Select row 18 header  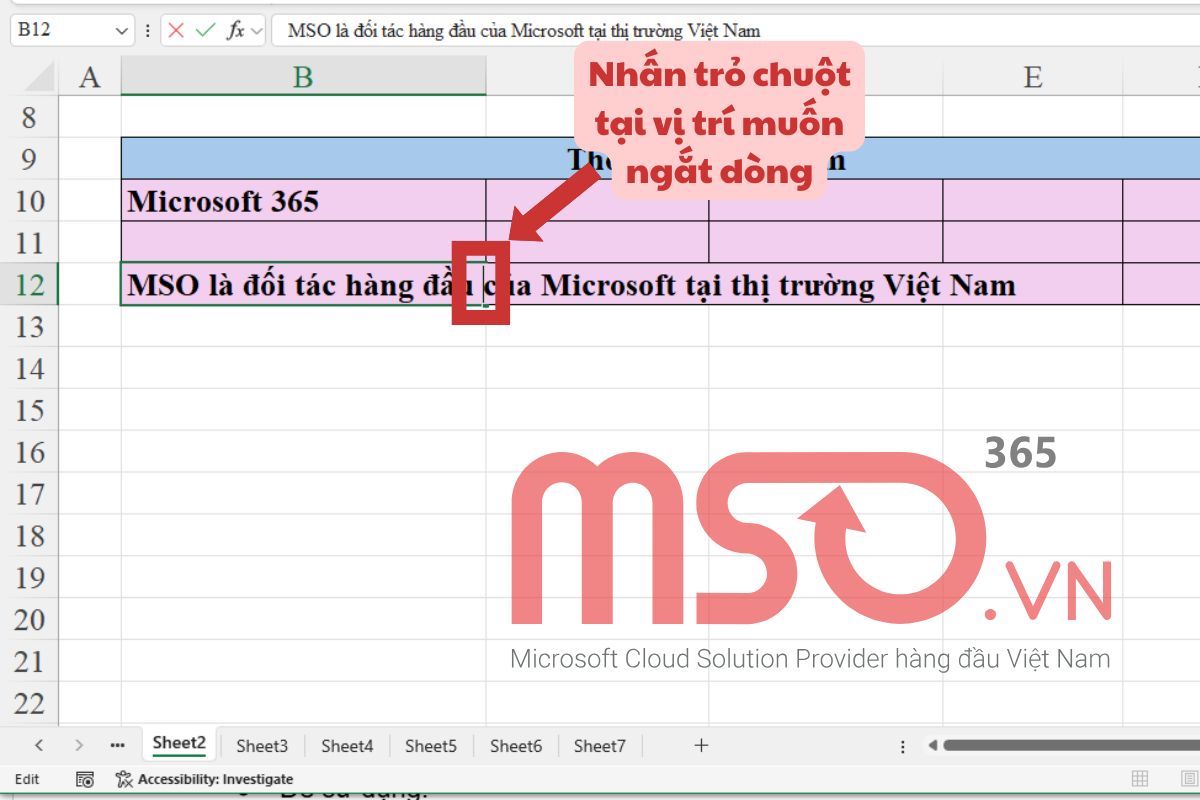pos(29,536)
